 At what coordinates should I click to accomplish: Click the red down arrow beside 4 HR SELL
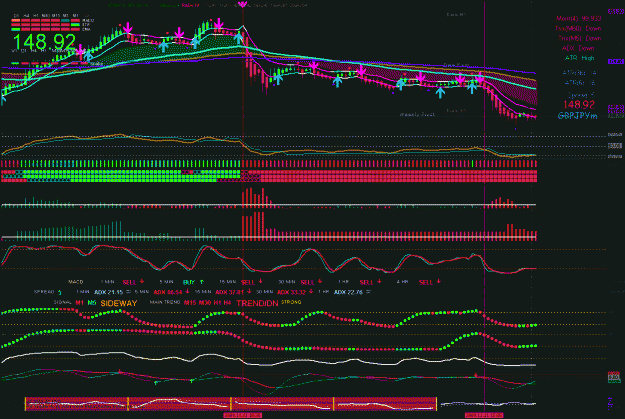(439, 281)
